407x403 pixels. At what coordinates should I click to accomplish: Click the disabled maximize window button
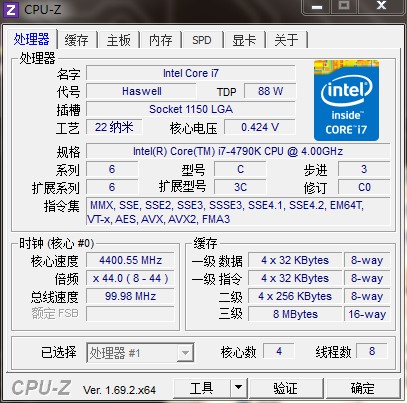[x=344, y=6]
